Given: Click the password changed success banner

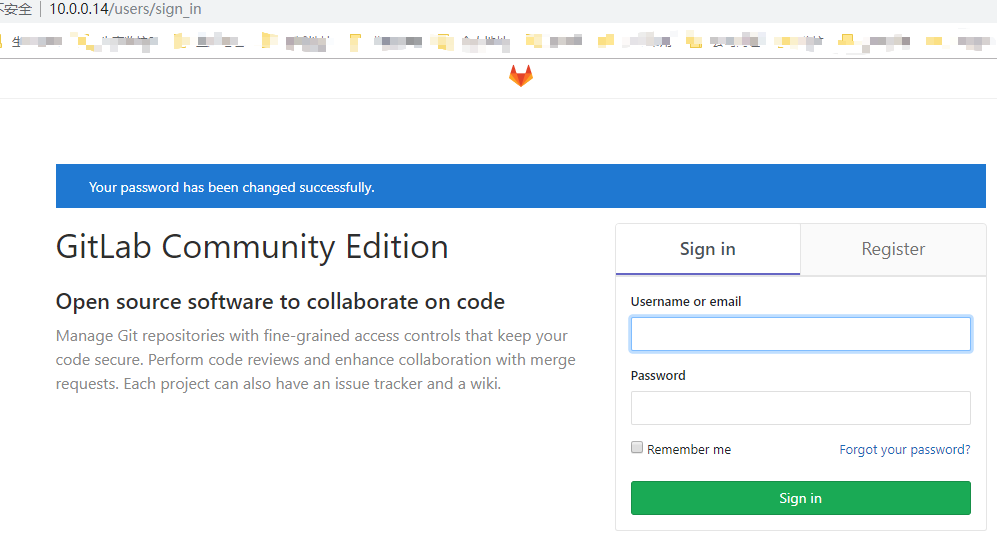Looking at the screenshot, I should [521, 186].
